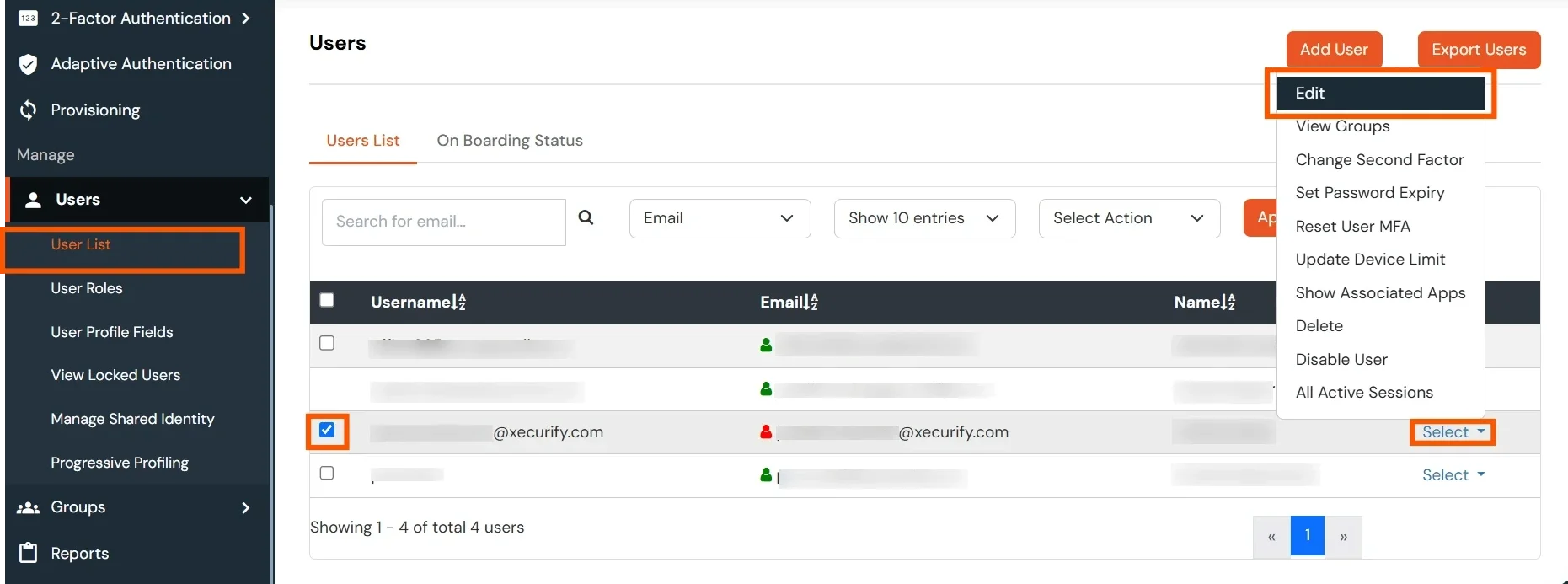Open Select dropdown for the last user row
1568x584 pixels.
pos(1453,474)
